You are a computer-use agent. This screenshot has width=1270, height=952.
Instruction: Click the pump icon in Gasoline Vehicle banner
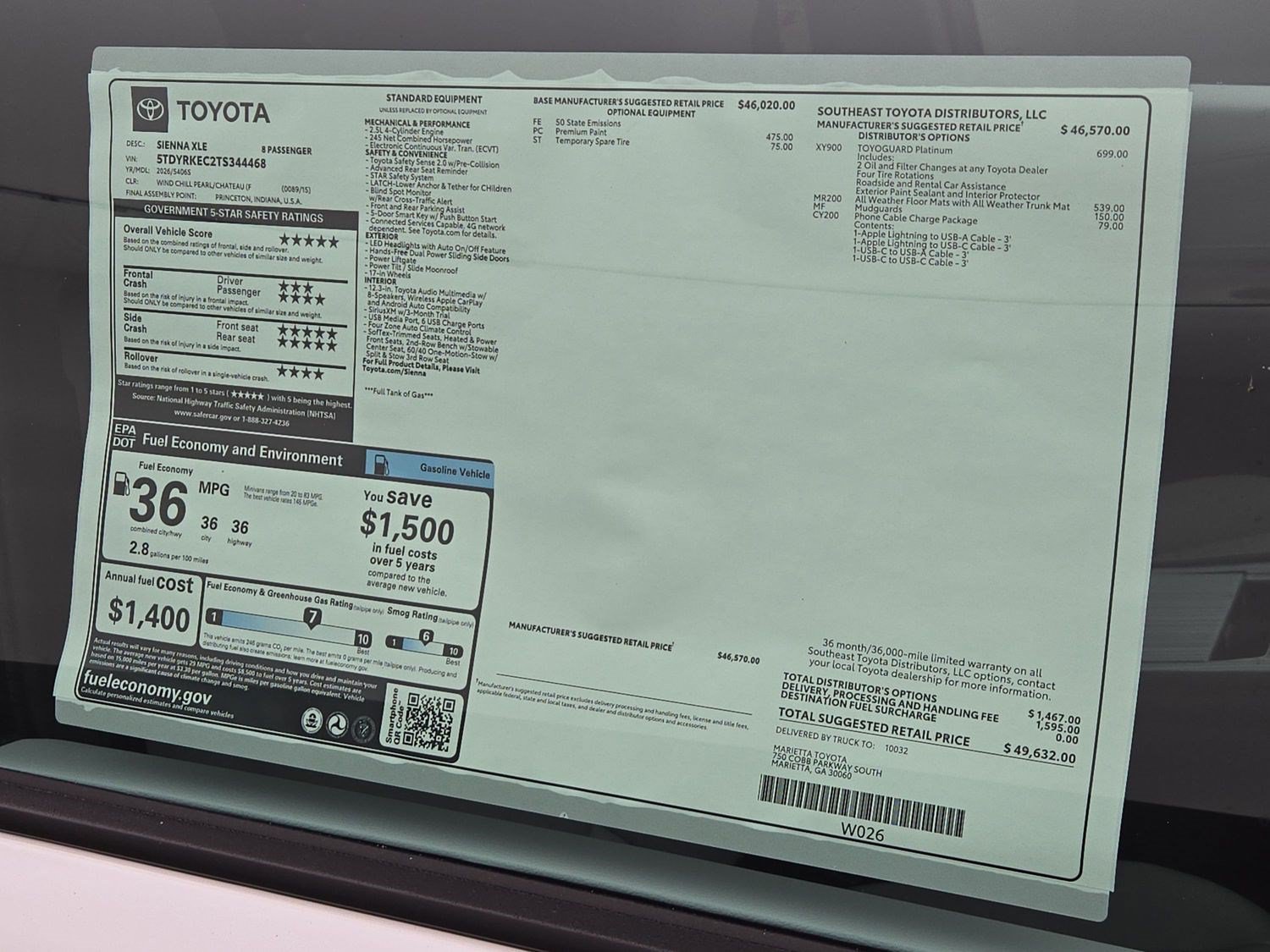[x=381, y=464]
